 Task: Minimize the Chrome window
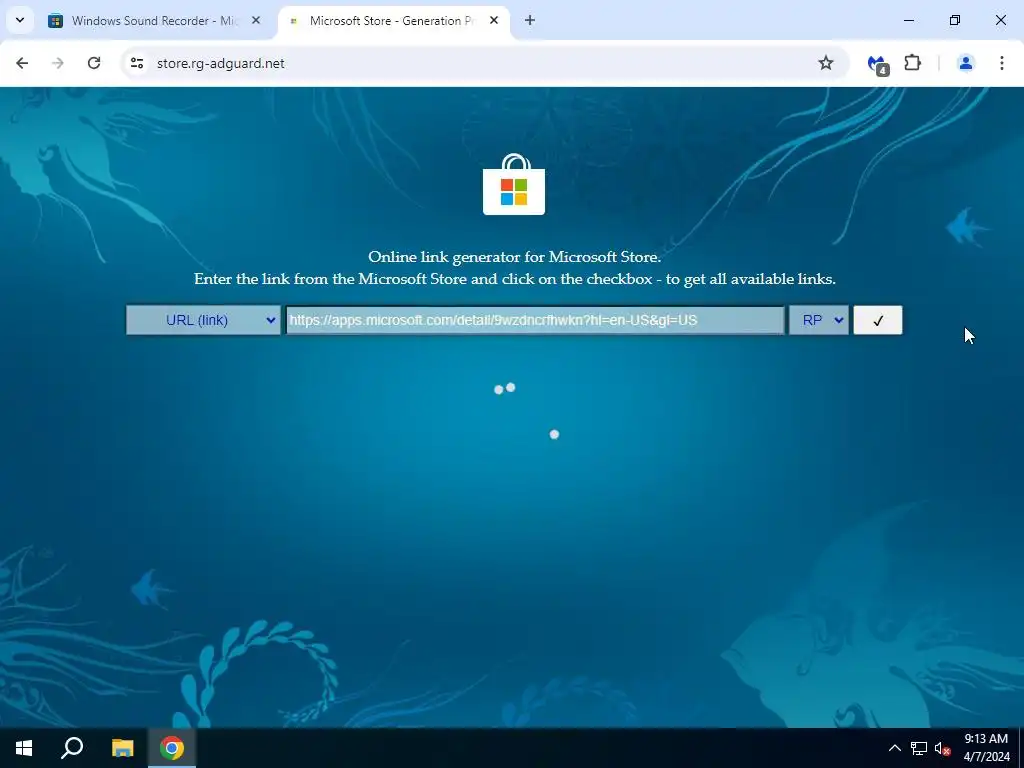[908, 21]
